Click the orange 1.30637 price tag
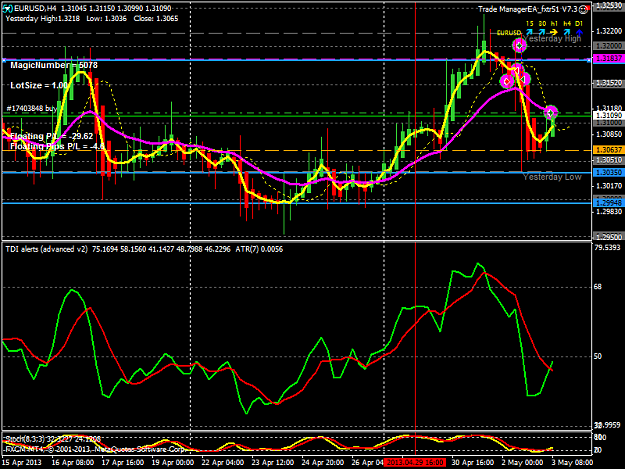Viewport: 625px width, 469px height. coord(609,150)
